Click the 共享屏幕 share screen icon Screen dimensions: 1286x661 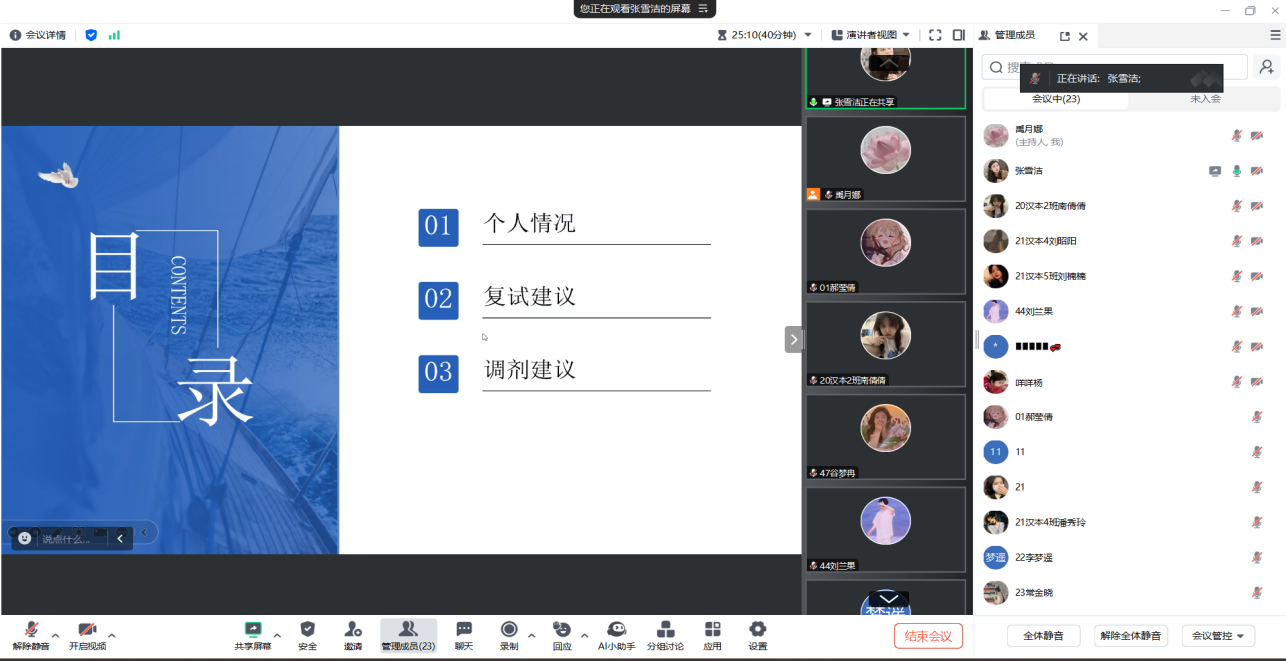pos(252,634)
